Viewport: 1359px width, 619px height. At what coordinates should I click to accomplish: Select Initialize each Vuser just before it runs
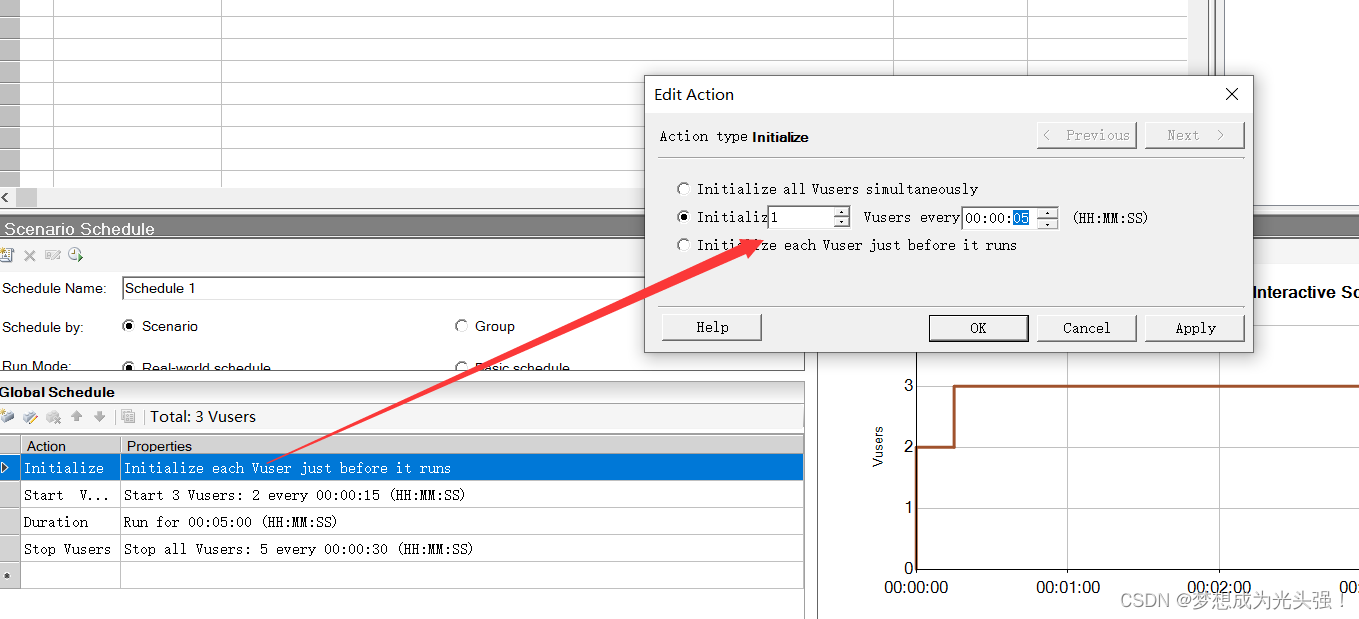tap(683, 244)
